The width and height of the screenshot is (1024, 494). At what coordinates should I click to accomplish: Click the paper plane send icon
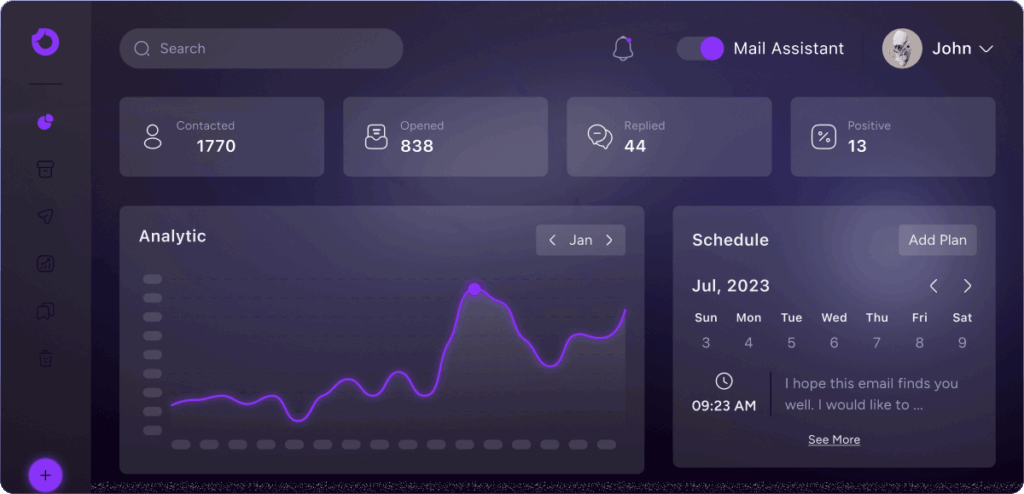coord(45,216)
